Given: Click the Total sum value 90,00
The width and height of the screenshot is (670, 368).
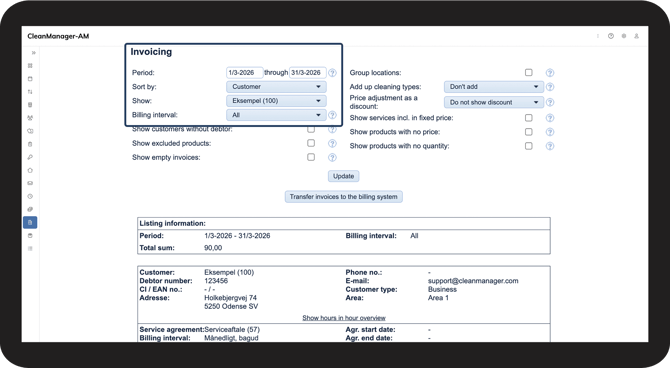Looking at the screenshot, I should click(x=213, y=248).
